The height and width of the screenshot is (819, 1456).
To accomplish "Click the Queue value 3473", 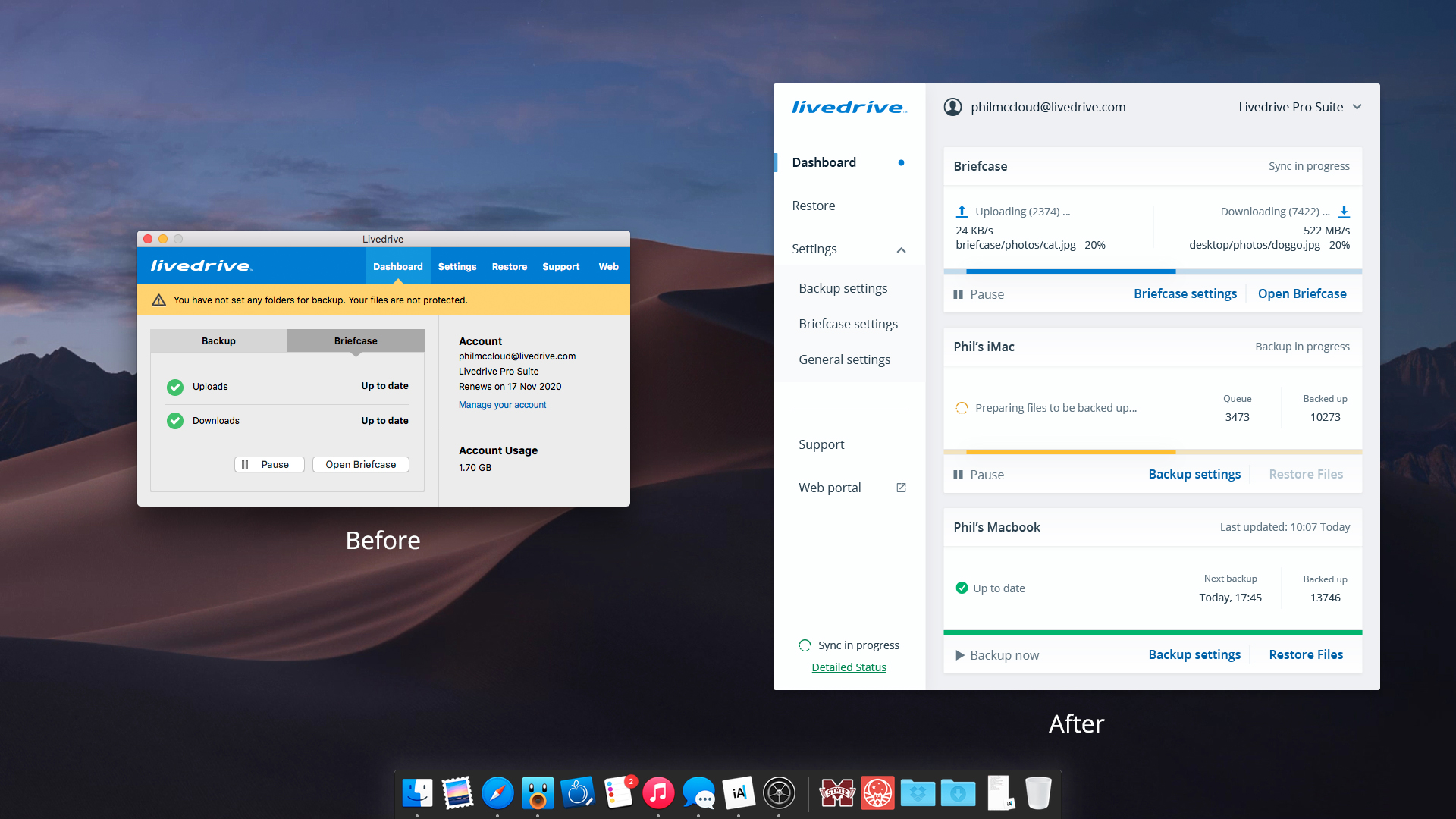I will pos(1237,417).
